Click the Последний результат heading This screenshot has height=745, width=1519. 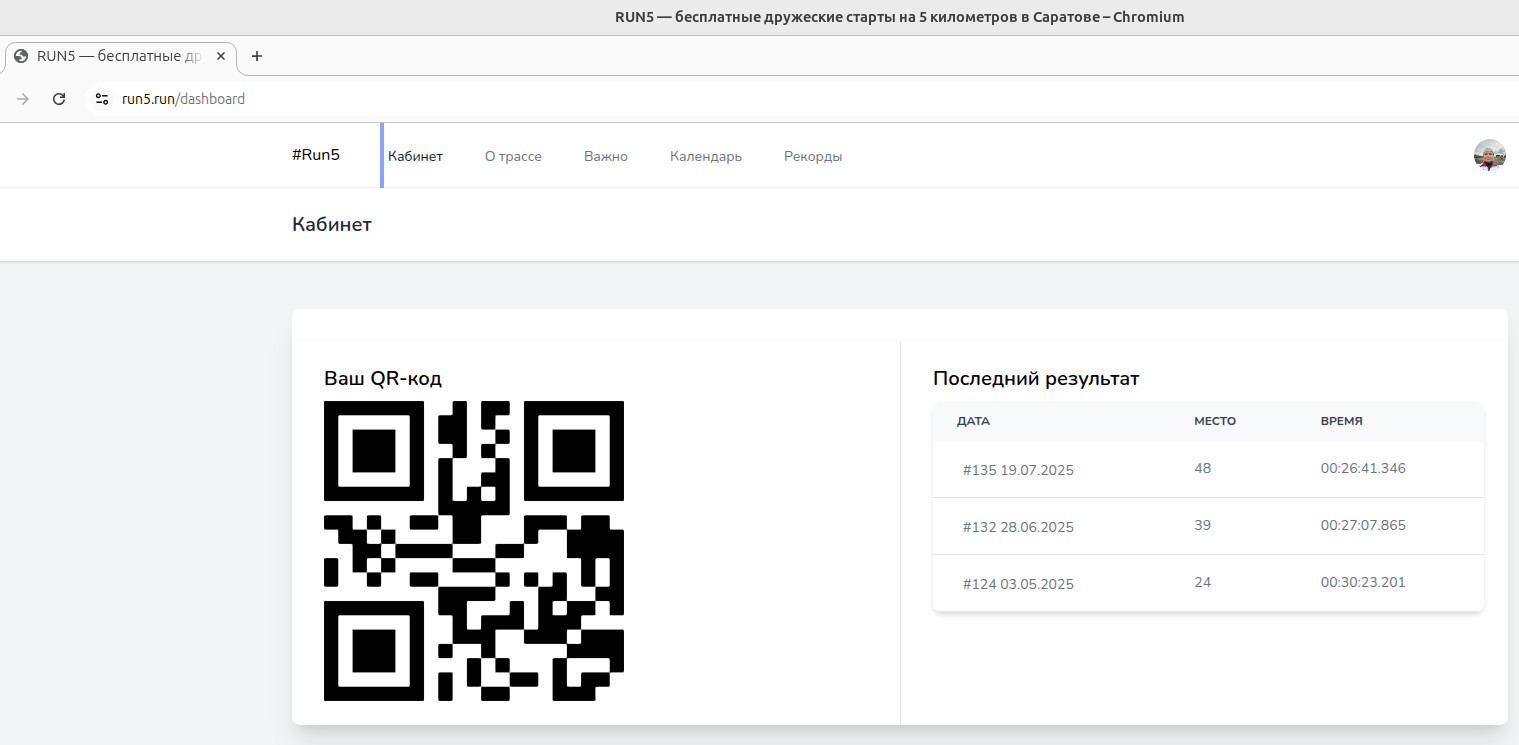(1036, 379)
